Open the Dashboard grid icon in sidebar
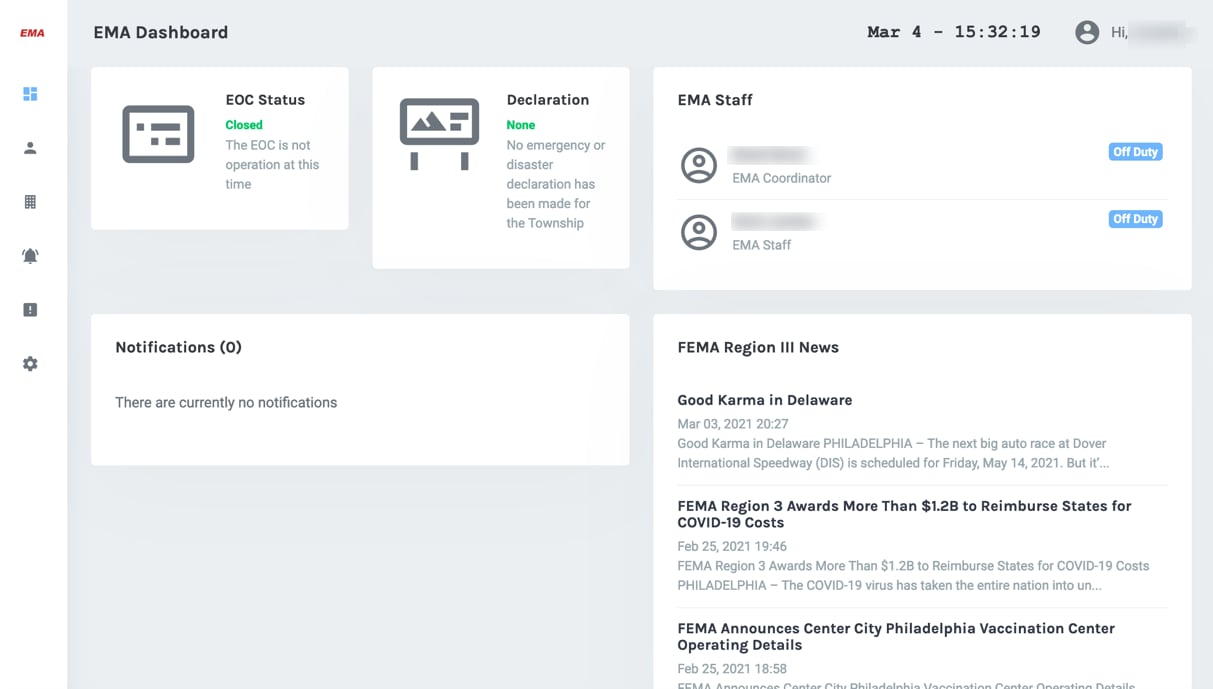This screenshot has width=1213, height=689. (x=30, y=94)
